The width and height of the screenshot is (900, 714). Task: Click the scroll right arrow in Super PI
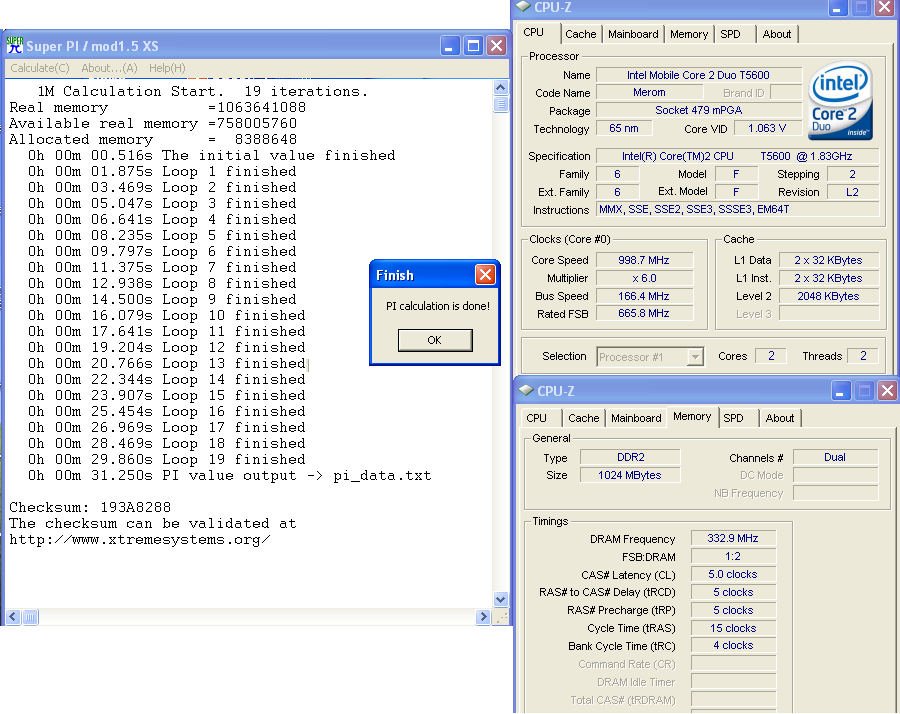tap(483, 617)
